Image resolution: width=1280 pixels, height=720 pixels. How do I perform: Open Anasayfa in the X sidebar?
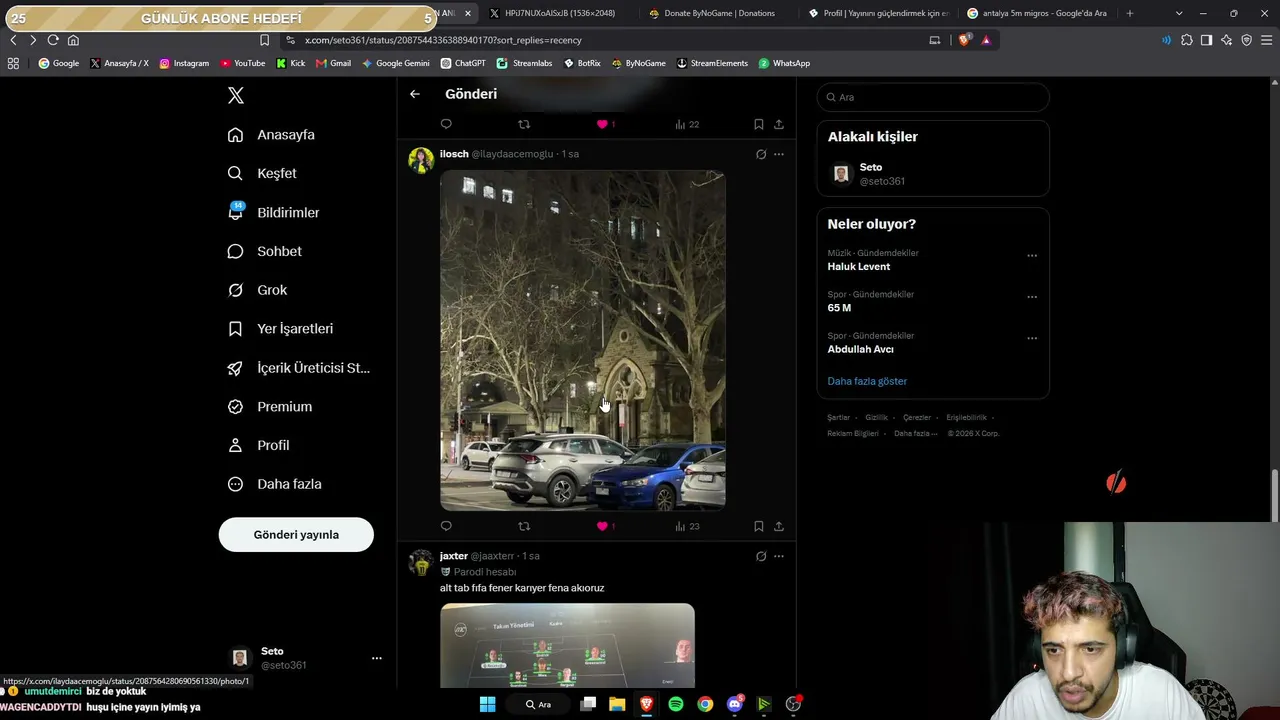point(271,135)
